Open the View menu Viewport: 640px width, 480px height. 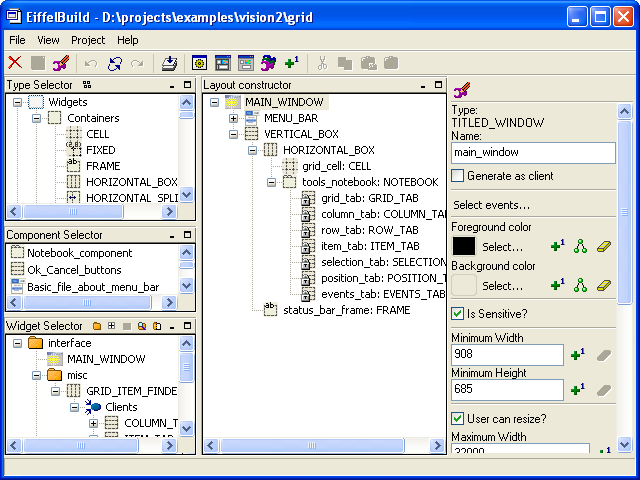[x=48, y=40]
